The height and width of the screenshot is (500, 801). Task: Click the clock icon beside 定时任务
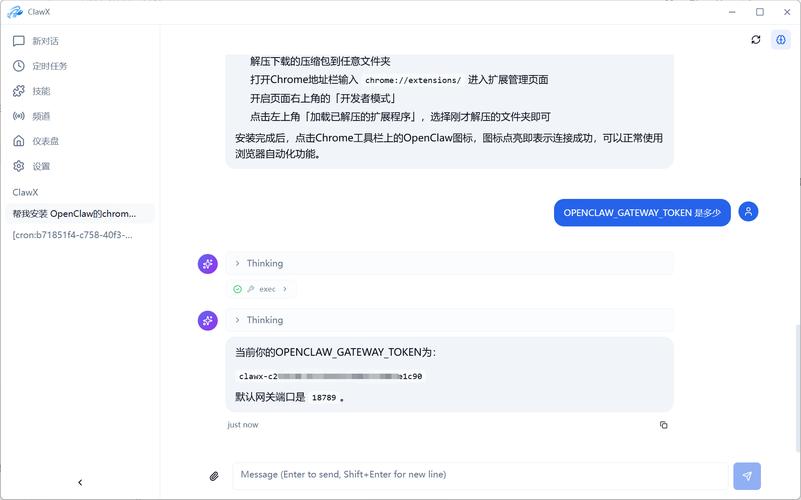point(19,66)
